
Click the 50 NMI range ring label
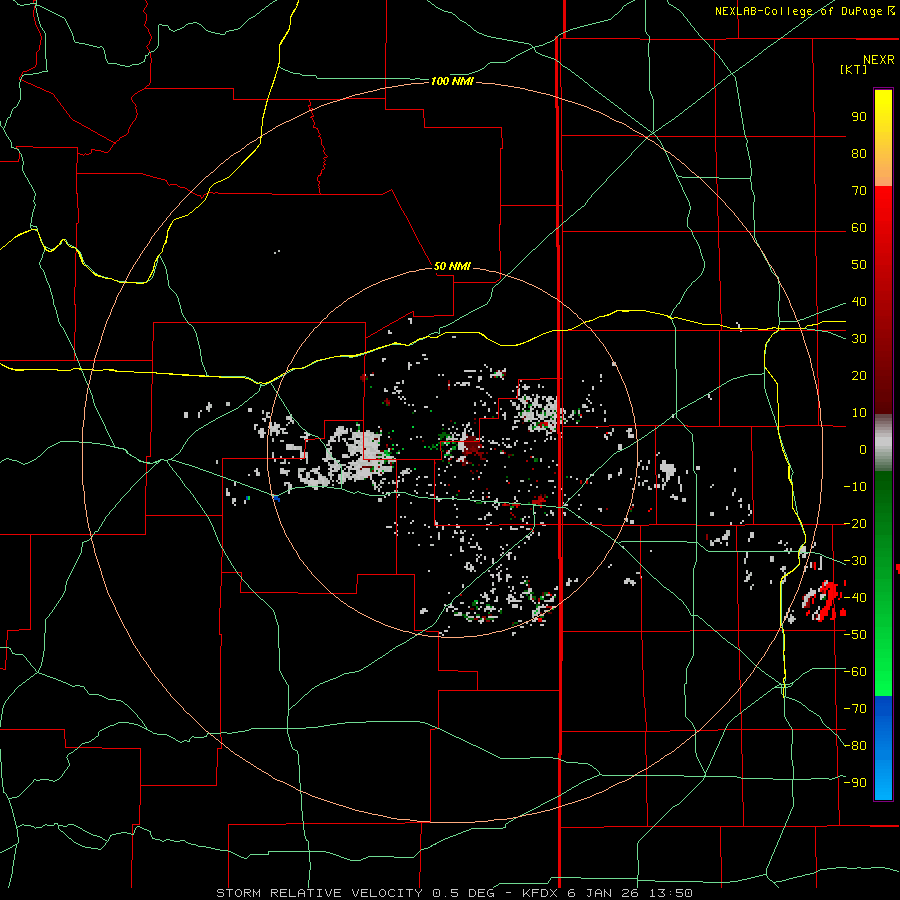pos(452,266)
